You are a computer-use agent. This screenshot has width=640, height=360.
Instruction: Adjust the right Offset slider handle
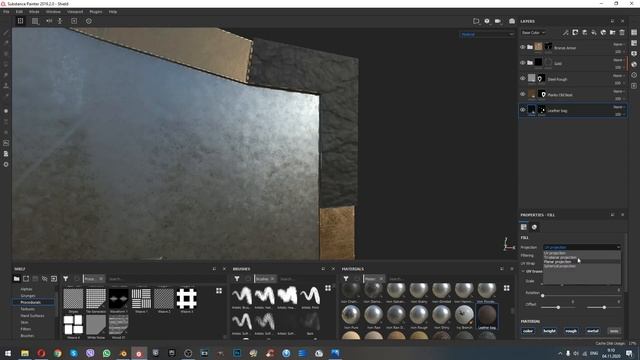pos(604,307)
